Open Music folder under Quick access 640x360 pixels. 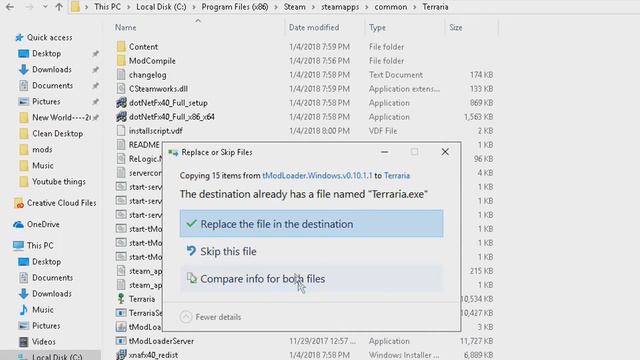pos(42,165)
